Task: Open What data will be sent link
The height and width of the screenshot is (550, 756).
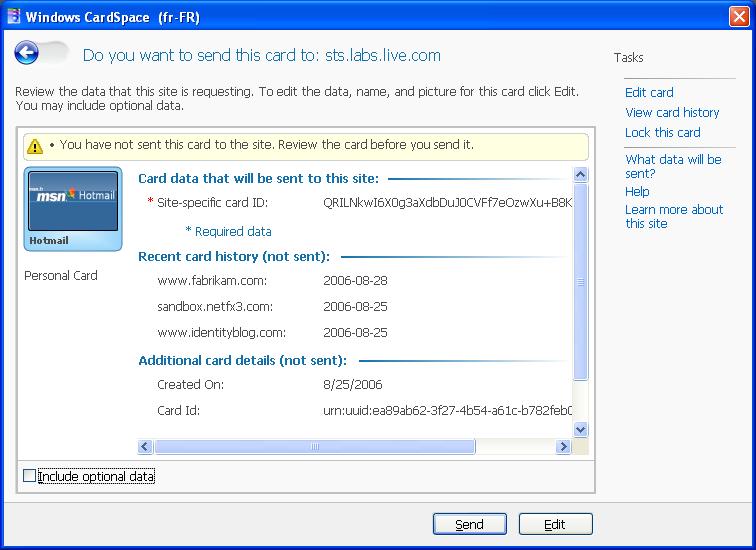Action: [673, 166]
